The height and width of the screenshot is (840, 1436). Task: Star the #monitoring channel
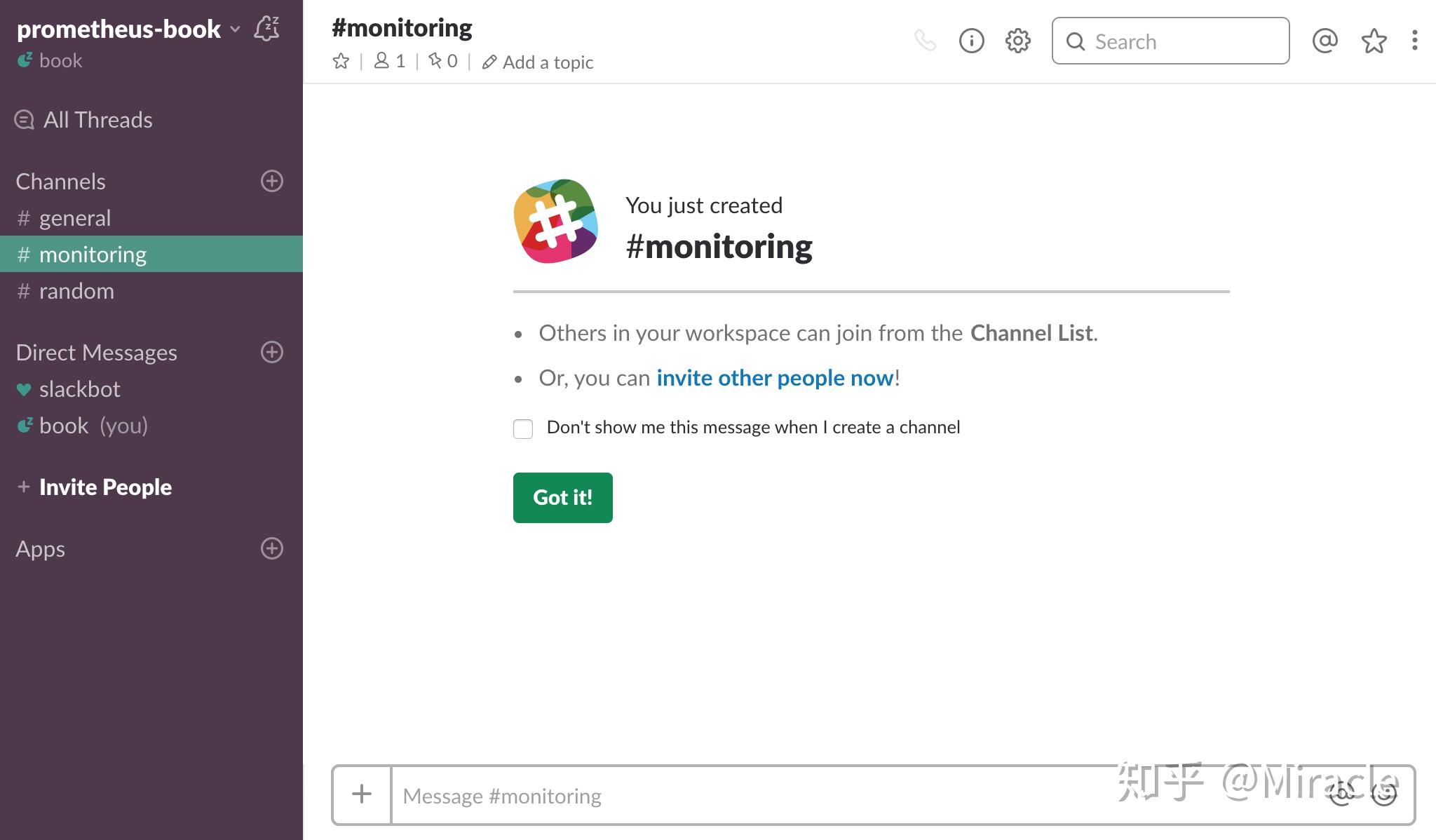[x=341, y=61]
